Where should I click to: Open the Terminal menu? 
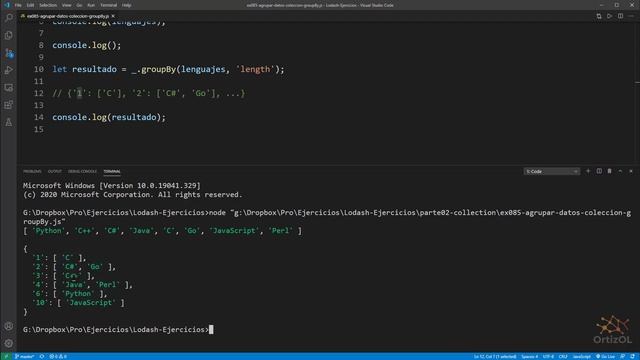coord(109,5)
